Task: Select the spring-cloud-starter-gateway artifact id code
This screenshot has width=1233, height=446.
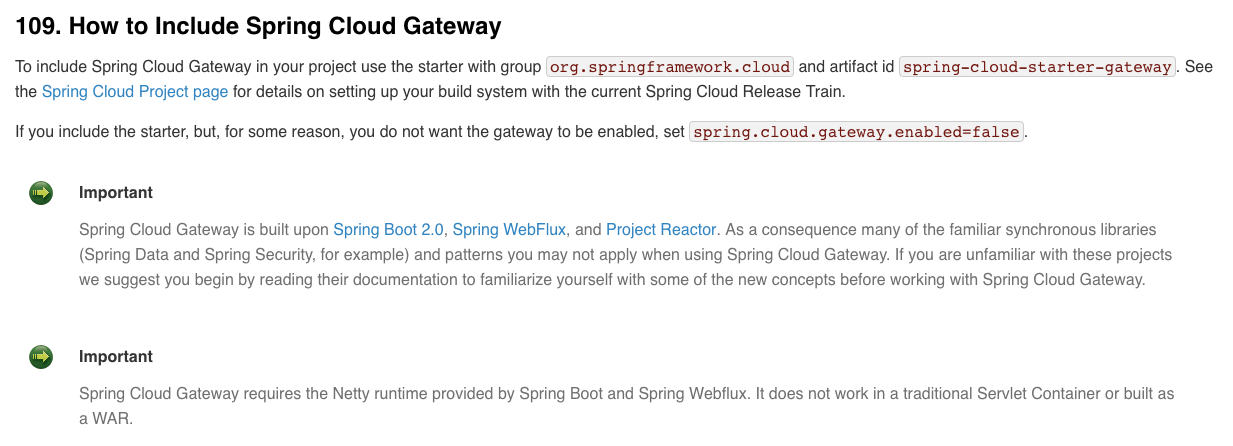Action: [1037, 67]
